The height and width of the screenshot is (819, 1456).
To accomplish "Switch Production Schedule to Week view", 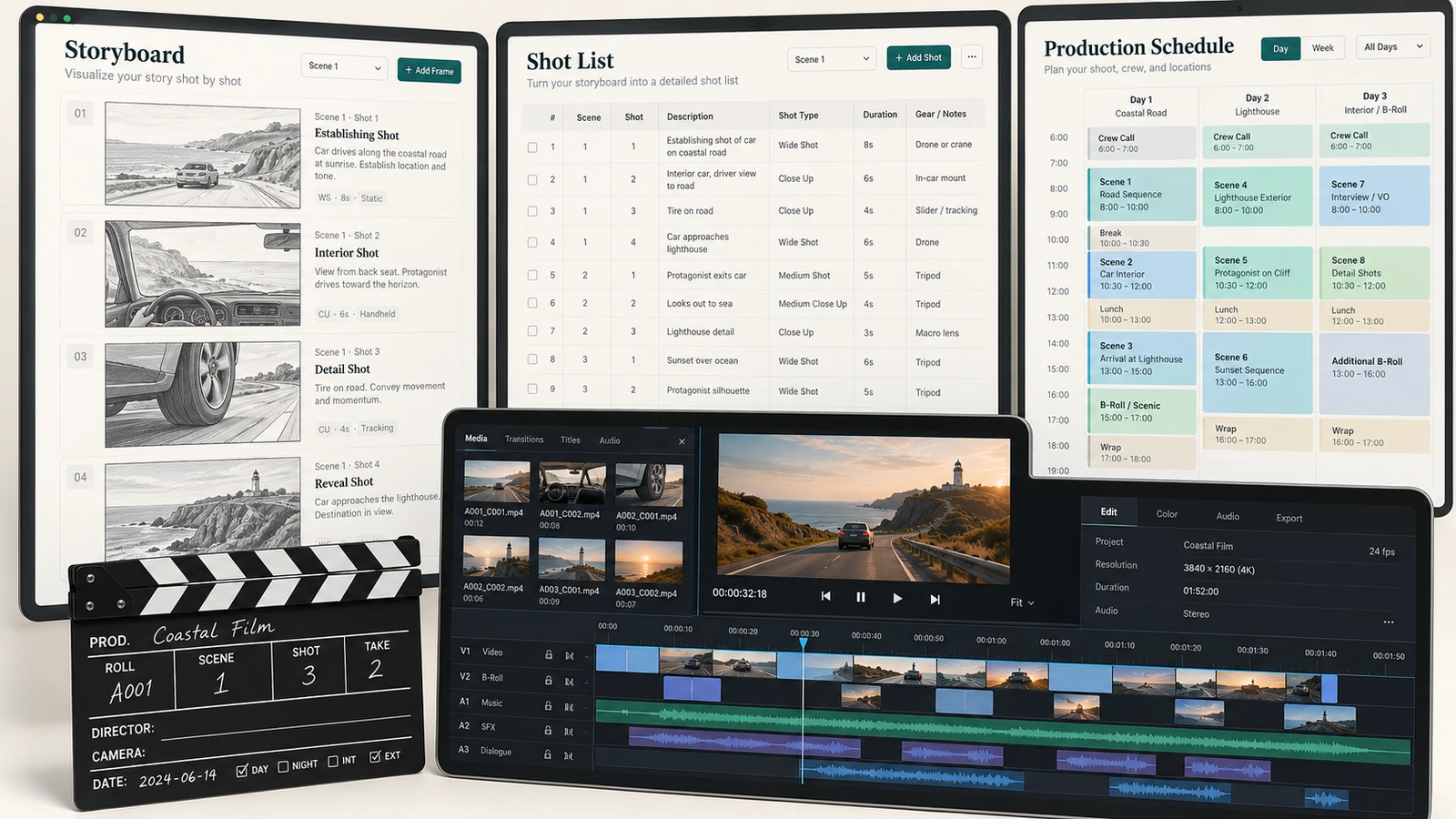I will click(1322, 48).
